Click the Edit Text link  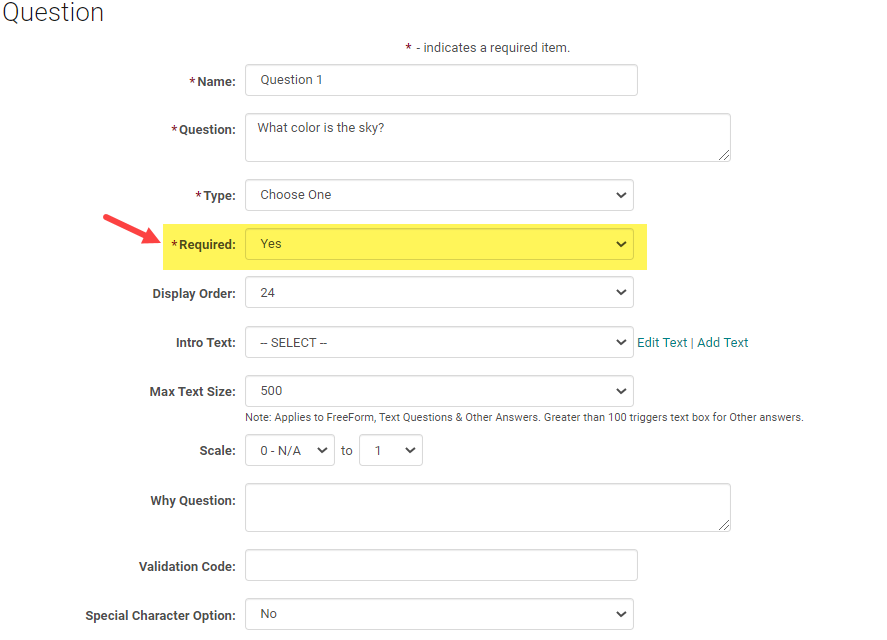(x=662, y=342)
